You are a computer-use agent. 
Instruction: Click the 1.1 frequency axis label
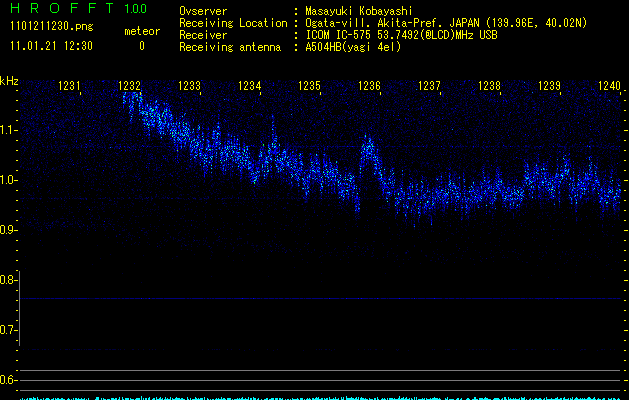pos(9,130)
